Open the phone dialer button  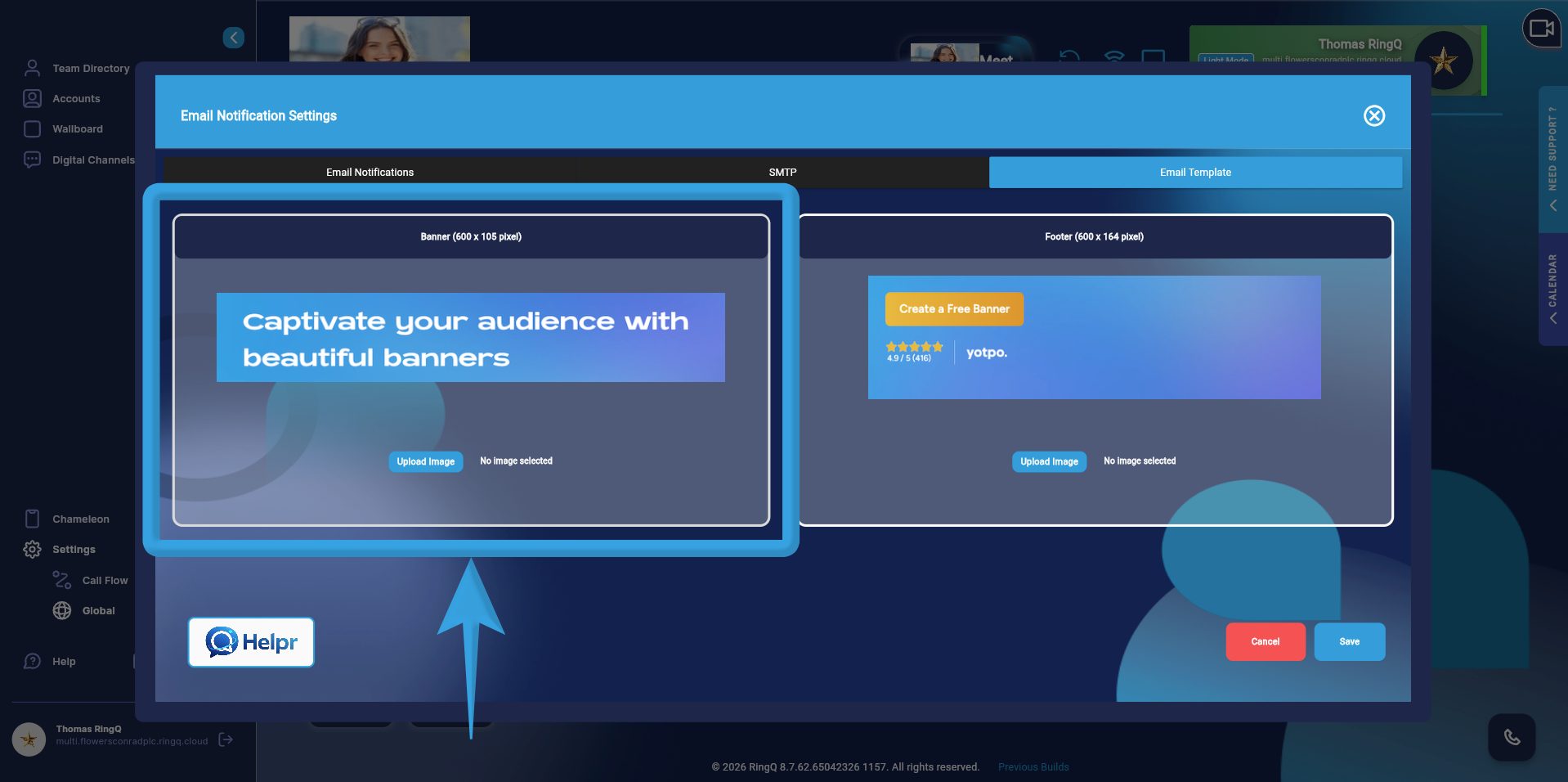[1512, 738]
